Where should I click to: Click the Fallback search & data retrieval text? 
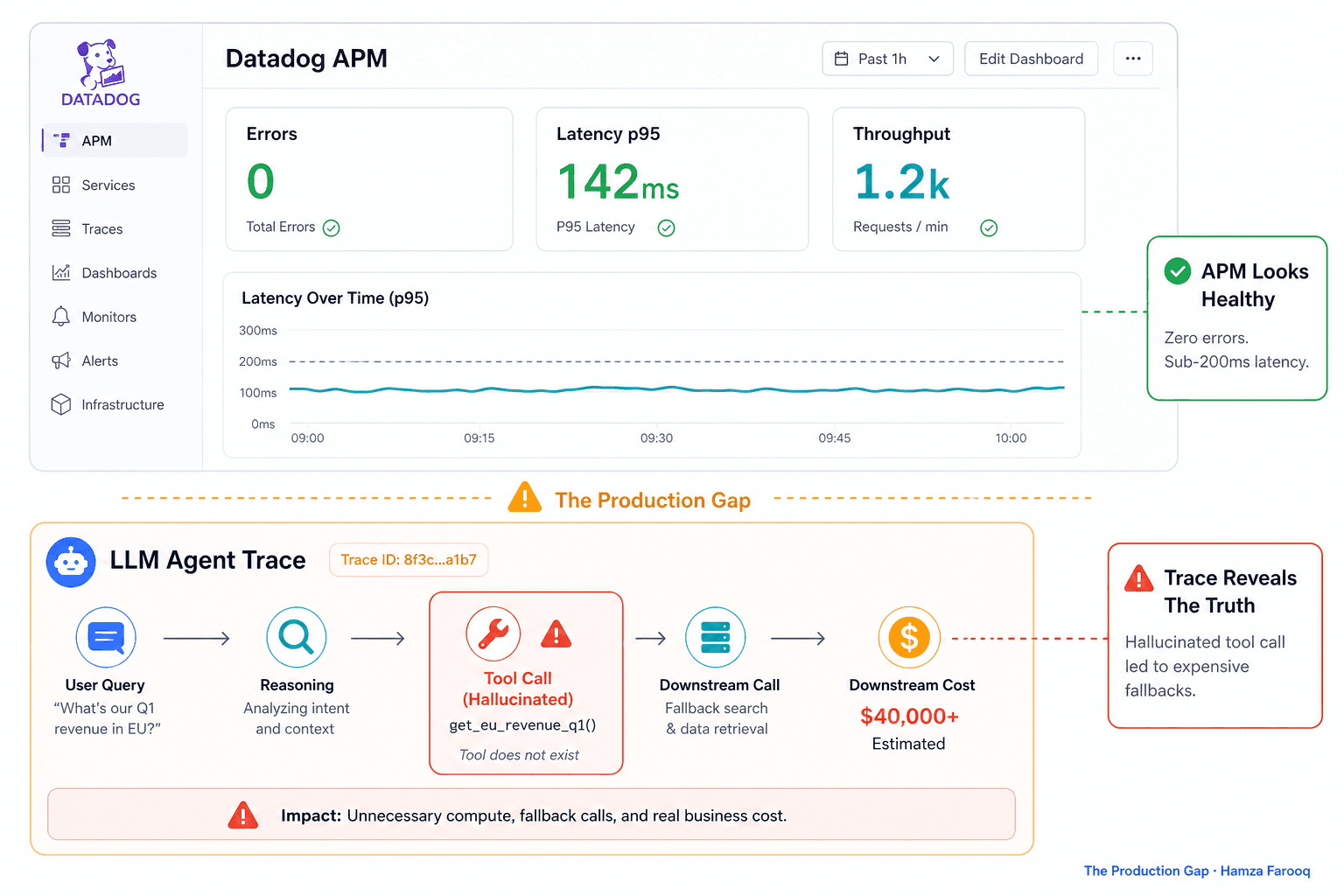click(717, 718)
